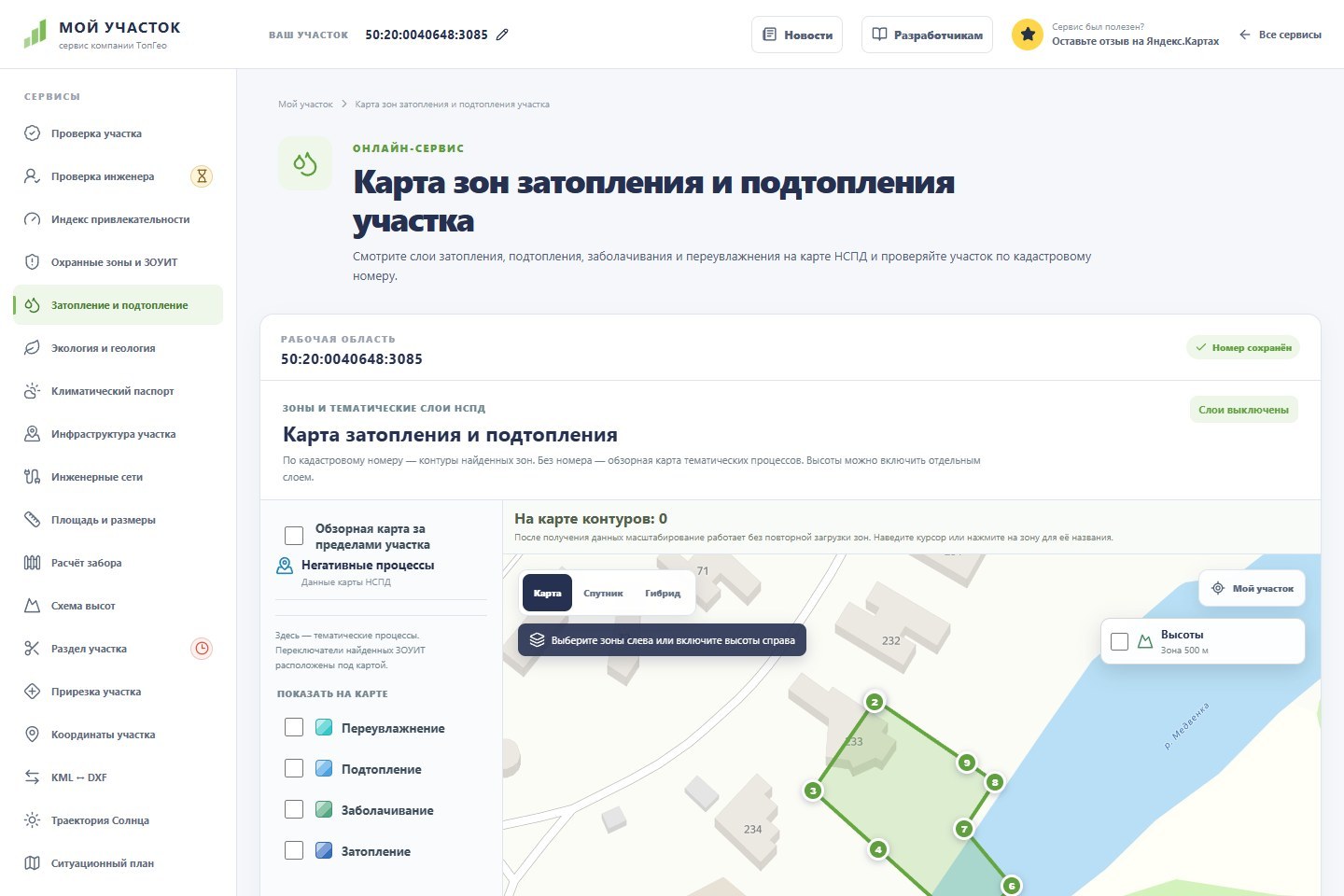Open Инфраструктура участка service
1344x896 pixels.
pos(119,434)
